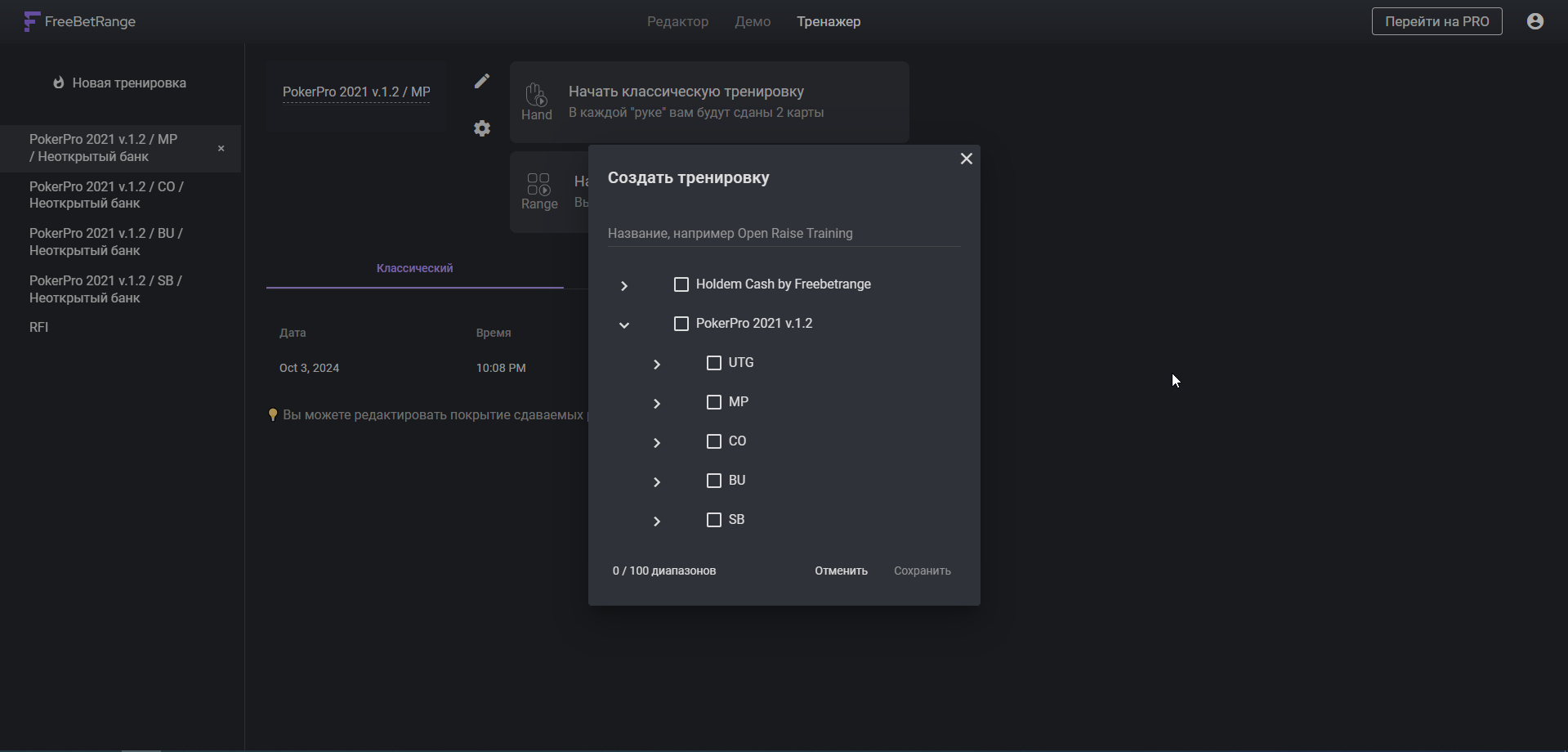Click the PokerPro 2021 v.1.2 / MP title
Viewport: 1568px width, 752px height.
coord(356,92)
